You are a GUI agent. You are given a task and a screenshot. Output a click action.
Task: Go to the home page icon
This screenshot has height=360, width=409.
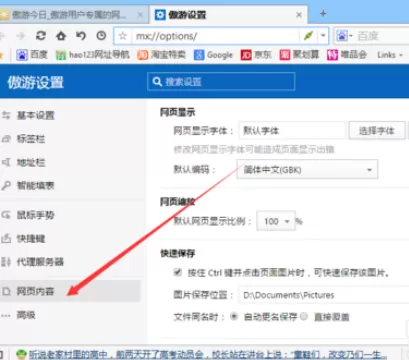pyautogui.click(x=61, y=36)
